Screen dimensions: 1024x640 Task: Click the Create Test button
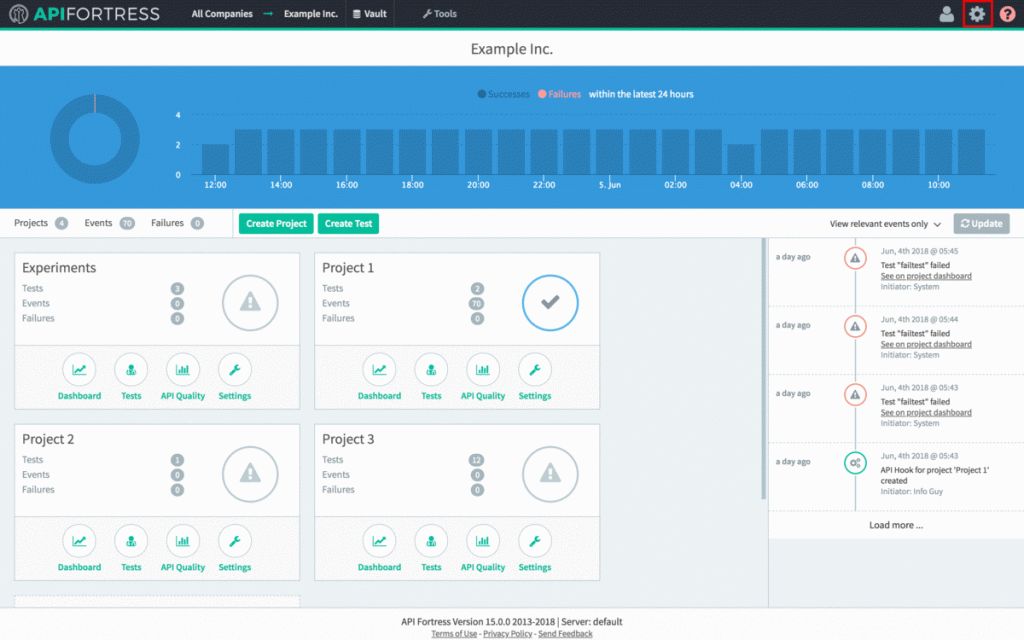(x=348, y=224)
